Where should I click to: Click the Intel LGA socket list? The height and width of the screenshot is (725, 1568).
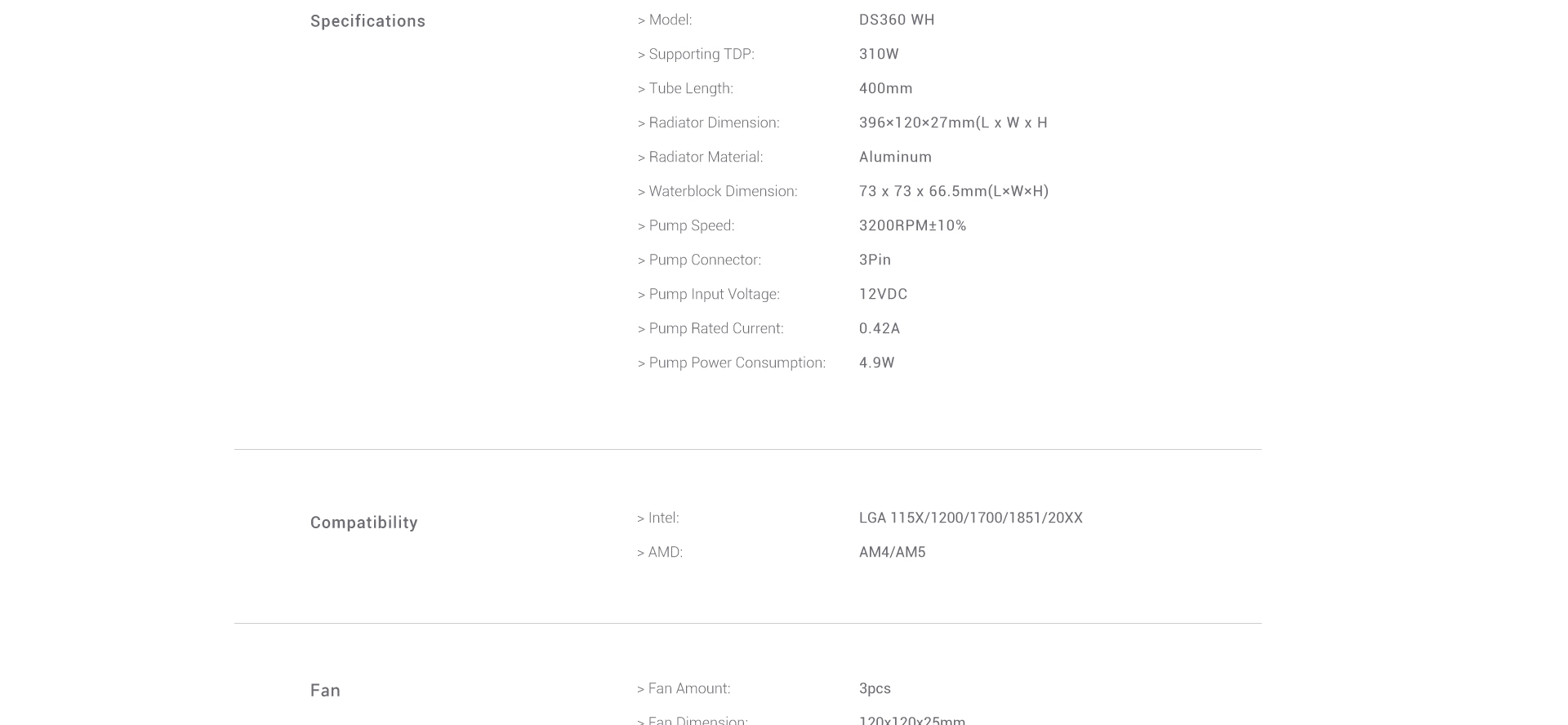point(971,518)
